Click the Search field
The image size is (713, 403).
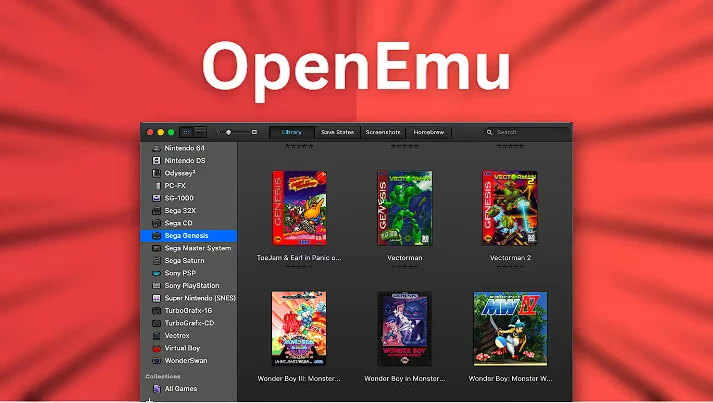click(527, 132)
